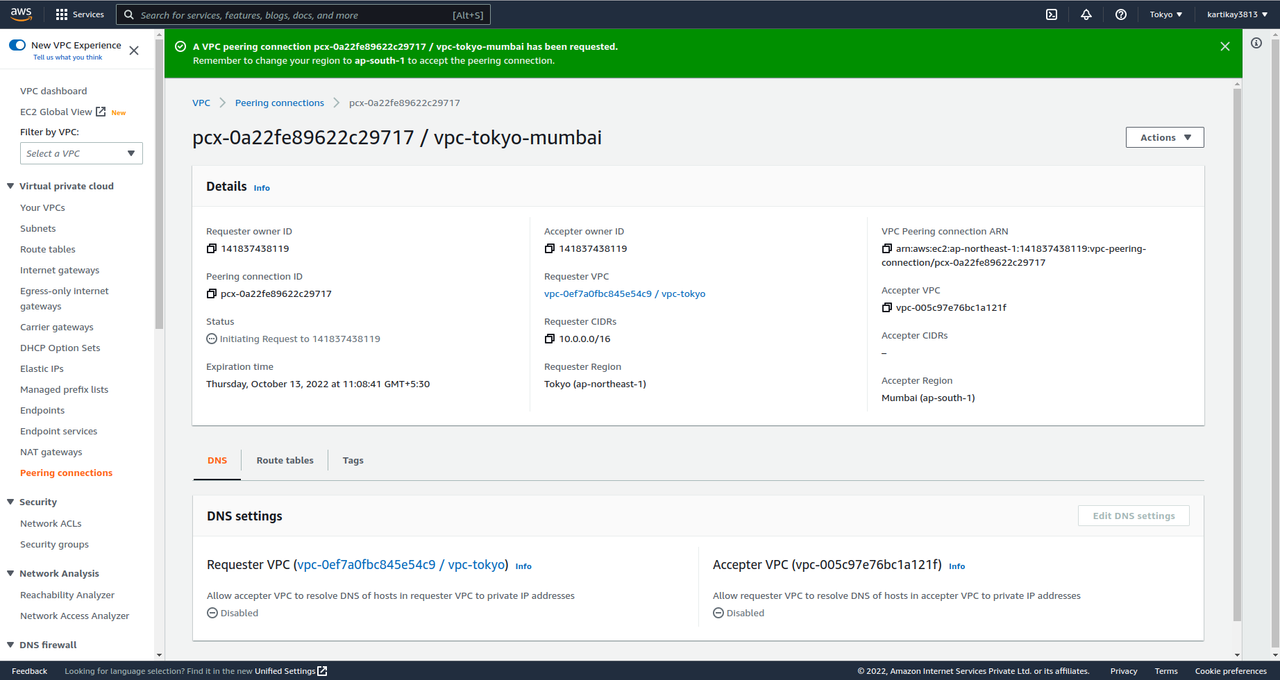Open Network ACLs
Viewport: 1280px width, 680px height.
coord(51,524)
